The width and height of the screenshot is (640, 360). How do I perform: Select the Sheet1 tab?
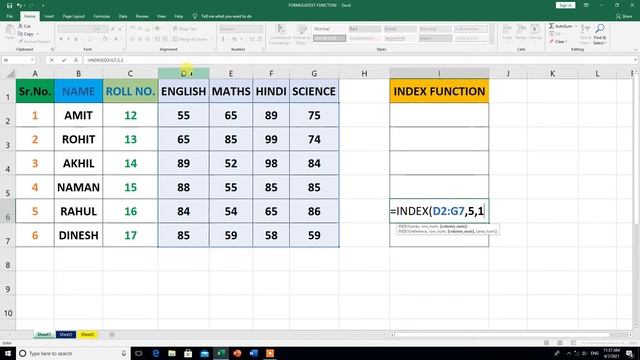pyautogui.click(x=44, y=335)
